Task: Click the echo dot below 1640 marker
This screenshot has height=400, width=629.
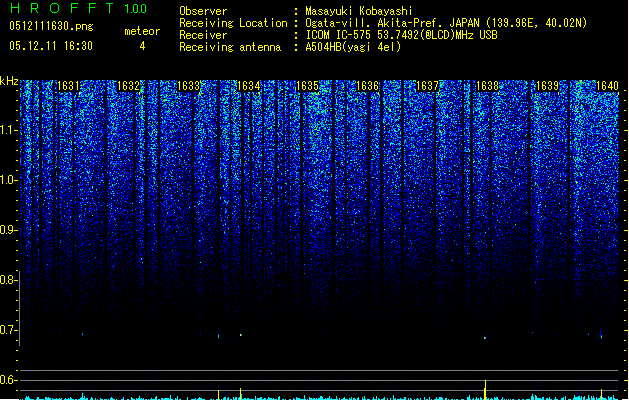Action: 601,336
